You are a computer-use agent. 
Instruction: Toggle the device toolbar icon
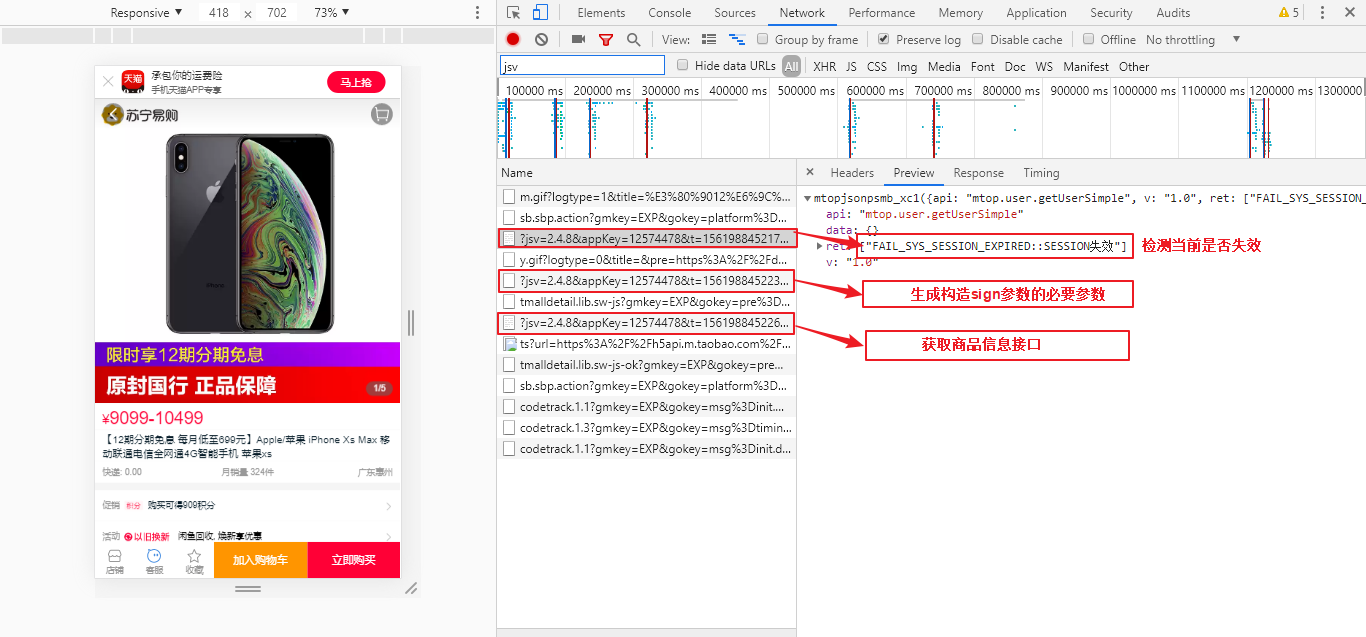[x=540, y=13]
